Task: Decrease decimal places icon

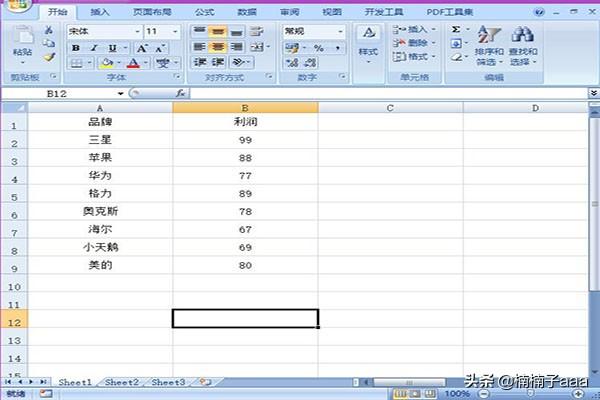Action: pyautogui.click(x=310, y=62)
